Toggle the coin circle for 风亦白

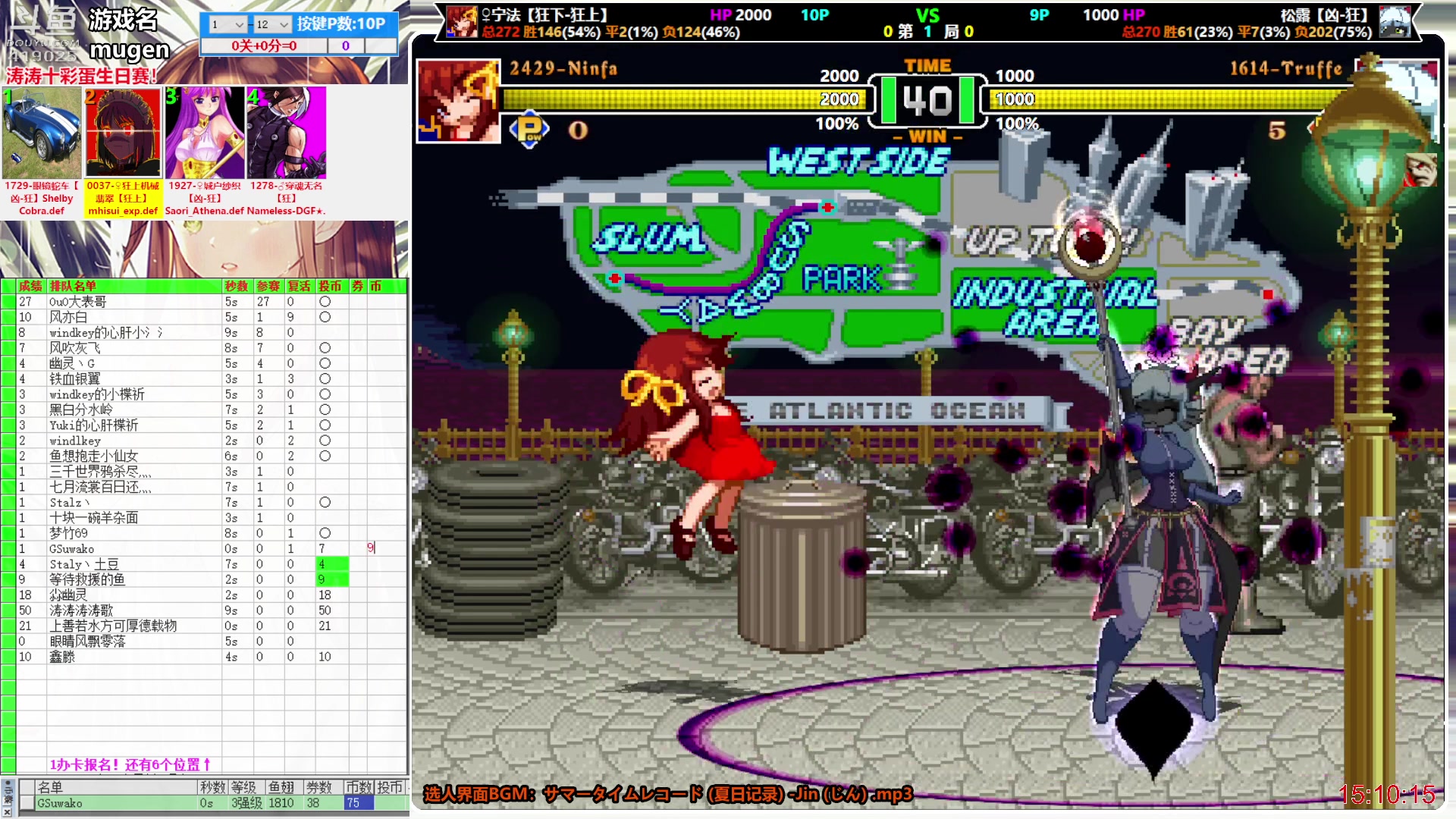325,317
